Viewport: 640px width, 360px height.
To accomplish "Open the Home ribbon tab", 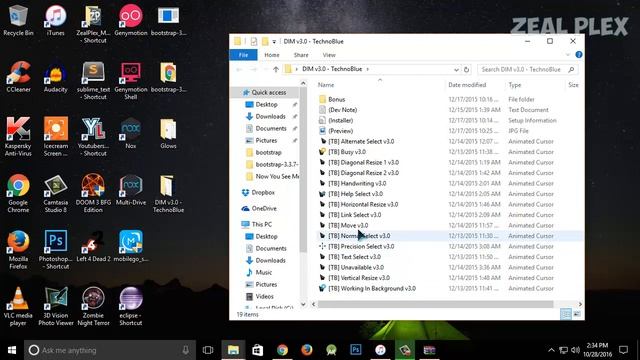I will (x=272, y=55).
